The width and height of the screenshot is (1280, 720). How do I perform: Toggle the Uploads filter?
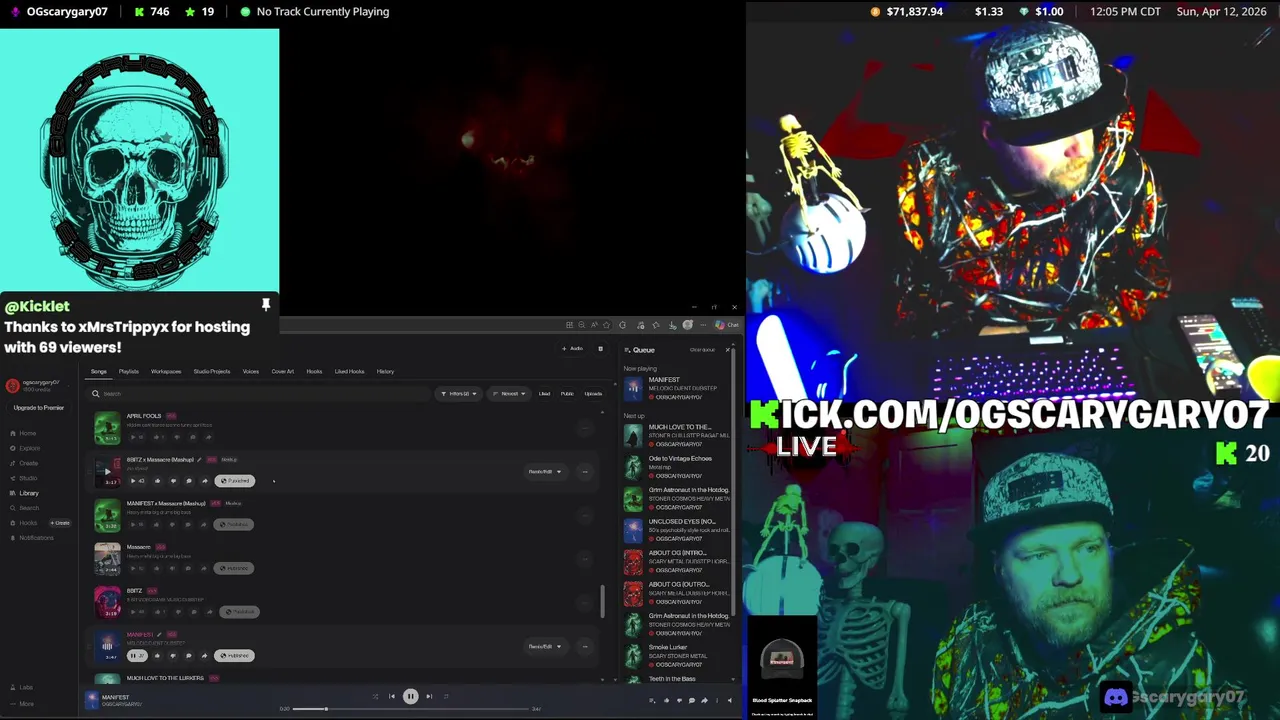(593, 394)
